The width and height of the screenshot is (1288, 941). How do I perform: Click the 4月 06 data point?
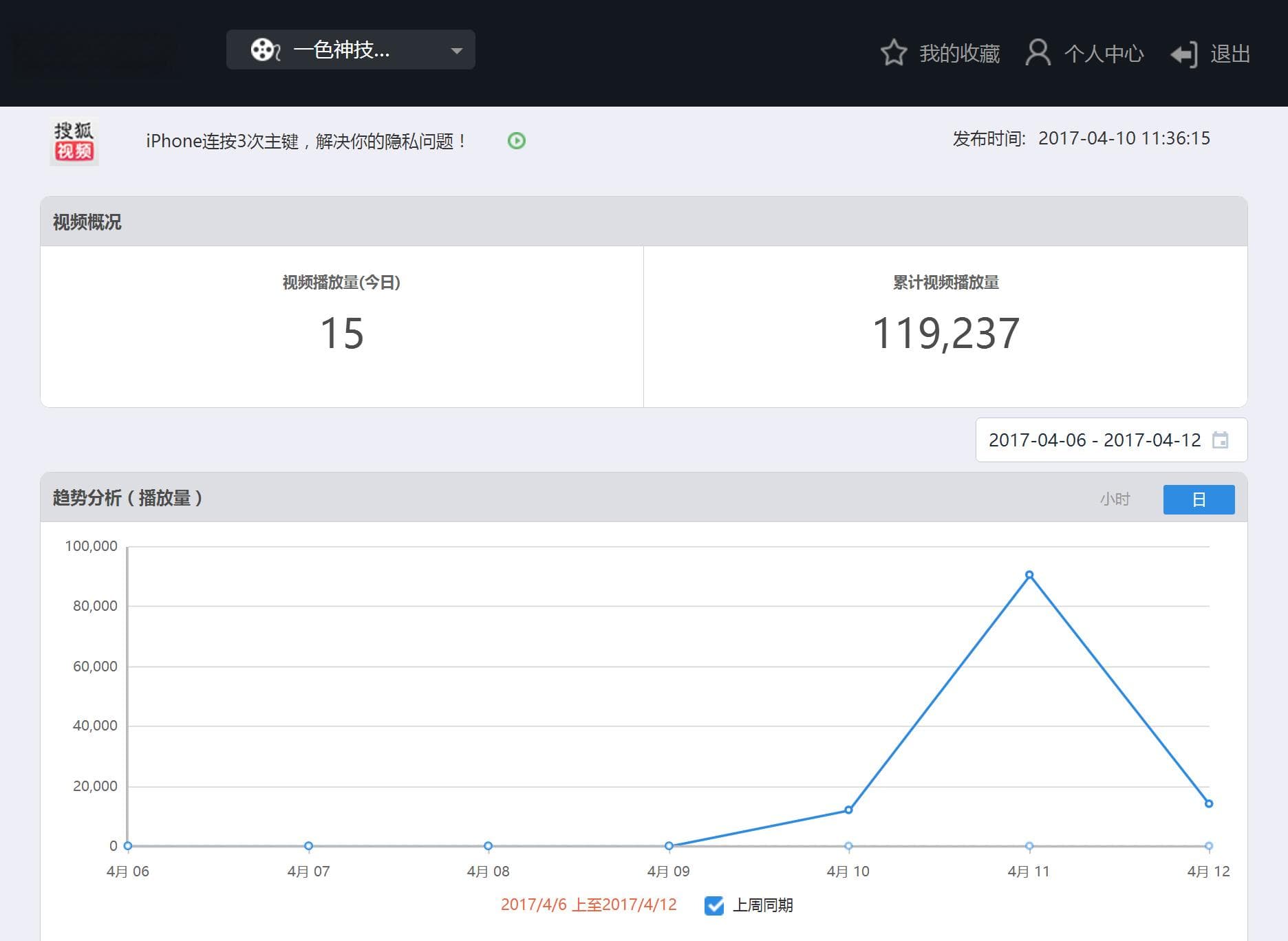128,846
